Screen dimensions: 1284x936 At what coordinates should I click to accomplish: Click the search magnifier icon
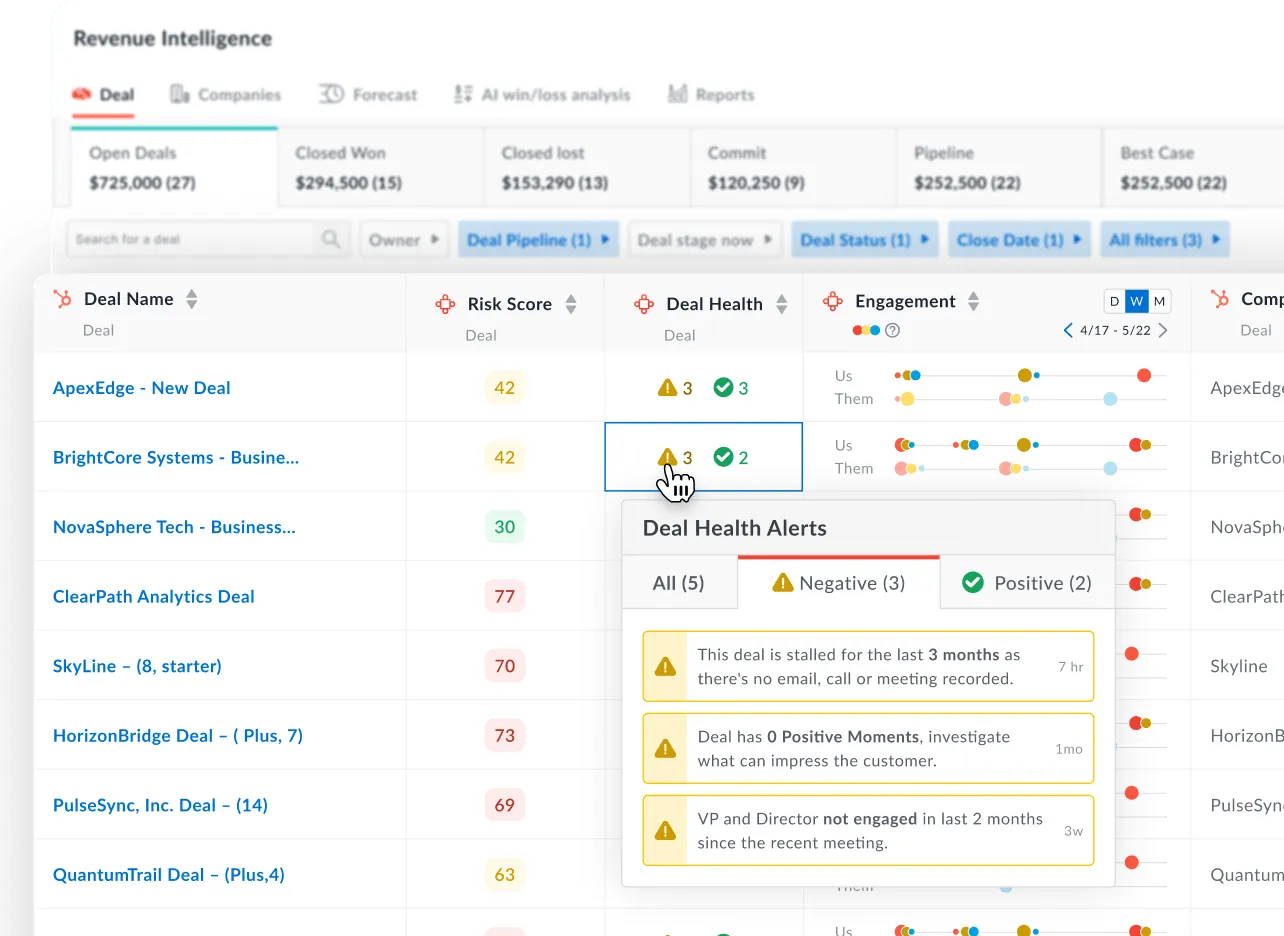[x=330, y=240]
